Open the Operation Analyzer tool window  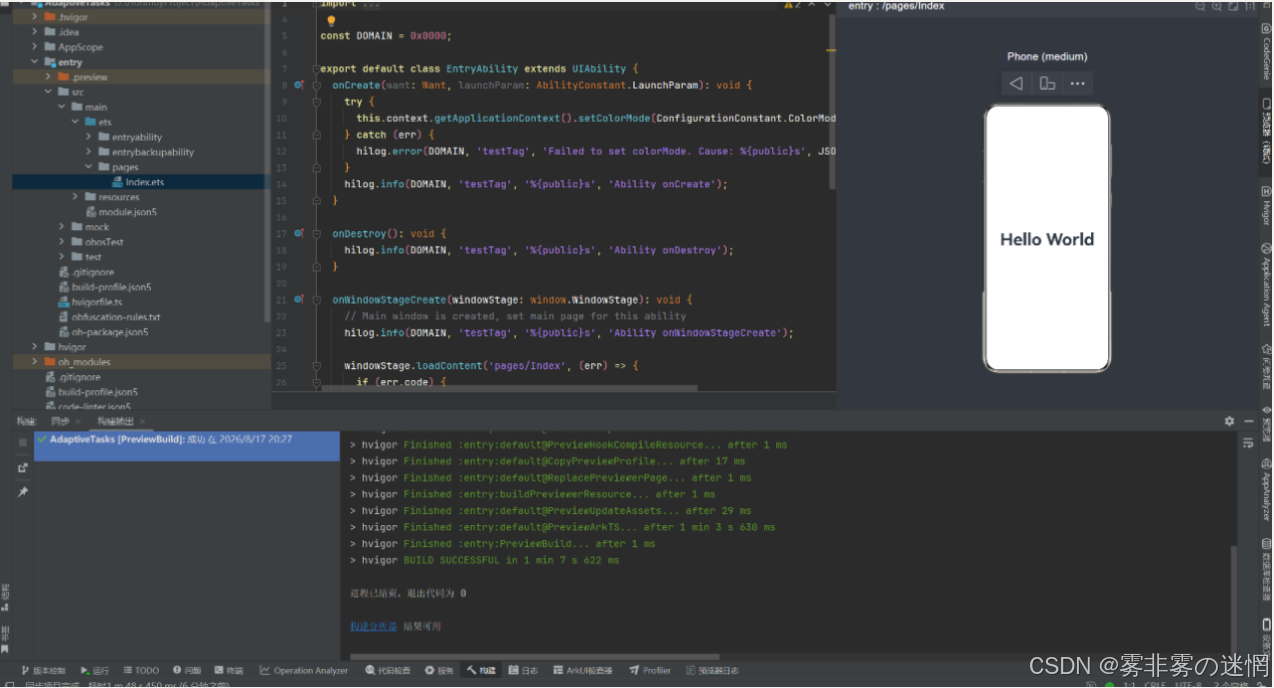pos(304,670)
